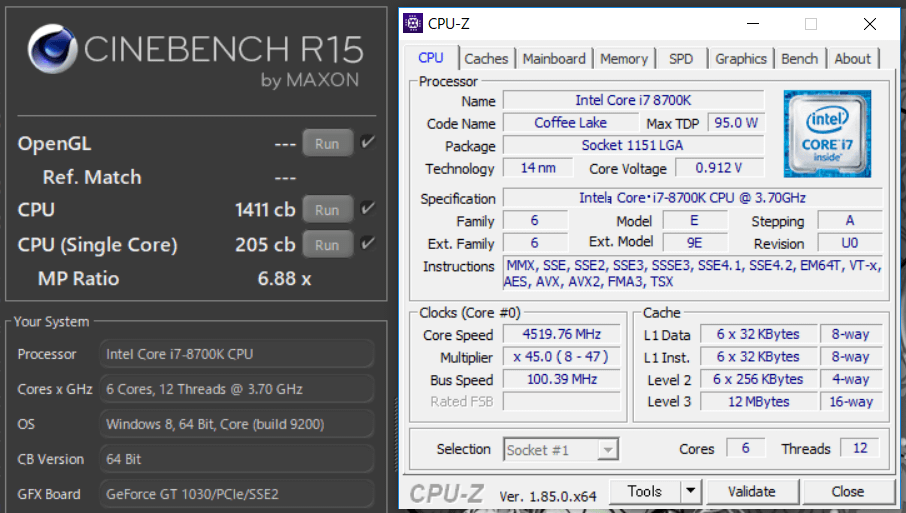906x513 pixels.
Task: Click the Close button in CPU-Z footer
Action: pyautogui.click(x=848, y=491)
